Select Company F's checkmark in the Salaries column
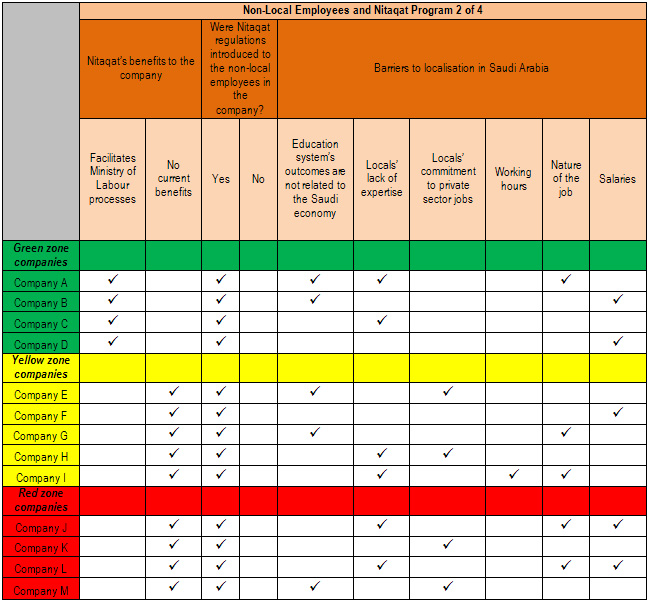The height and width of the screenshot is (603, 650). pos(618,412)
